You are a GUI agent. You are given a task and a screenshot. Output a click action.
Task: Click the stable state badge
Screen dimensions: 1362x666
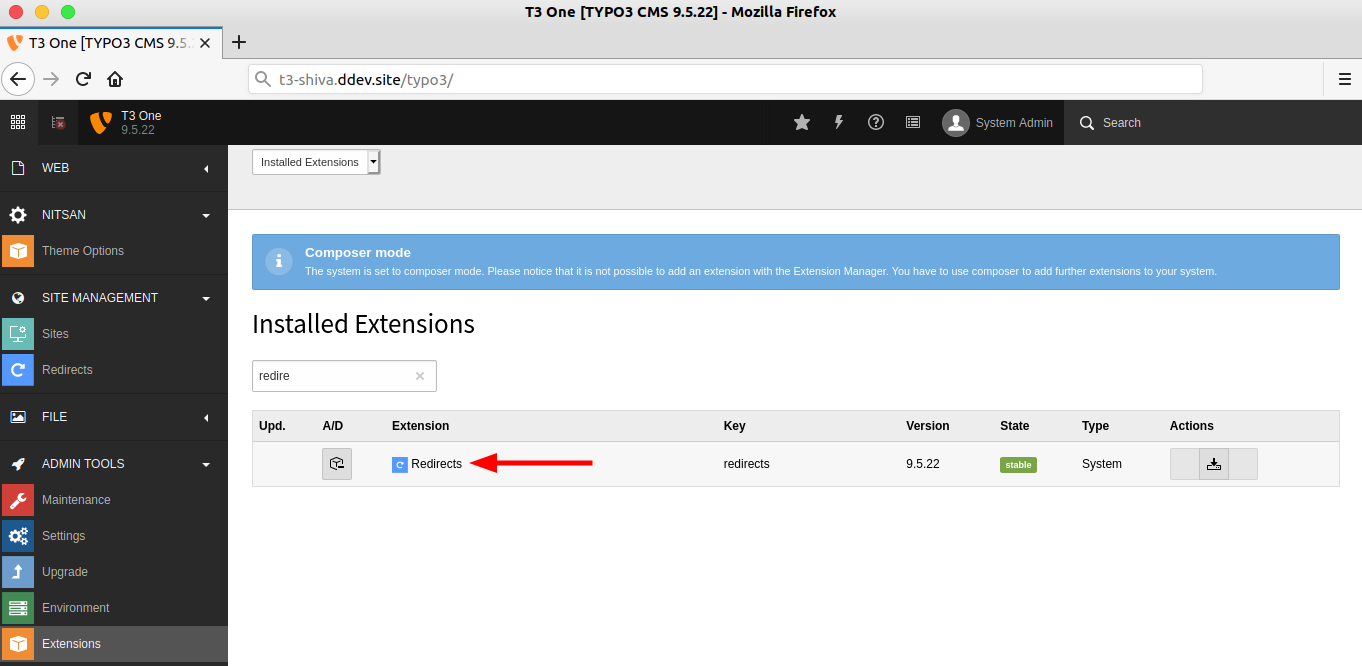pyautogui.click(x=1018, y=463)
